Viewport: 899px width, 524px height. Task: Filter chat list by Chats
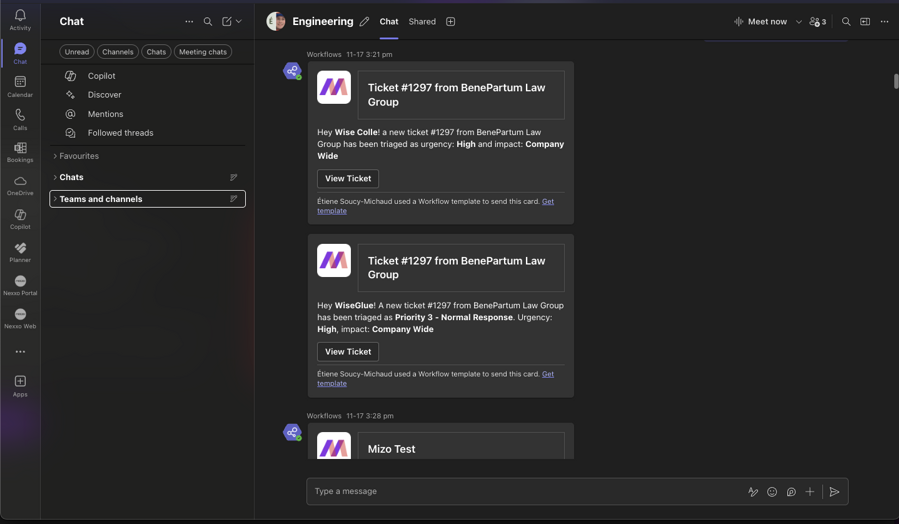156,52
